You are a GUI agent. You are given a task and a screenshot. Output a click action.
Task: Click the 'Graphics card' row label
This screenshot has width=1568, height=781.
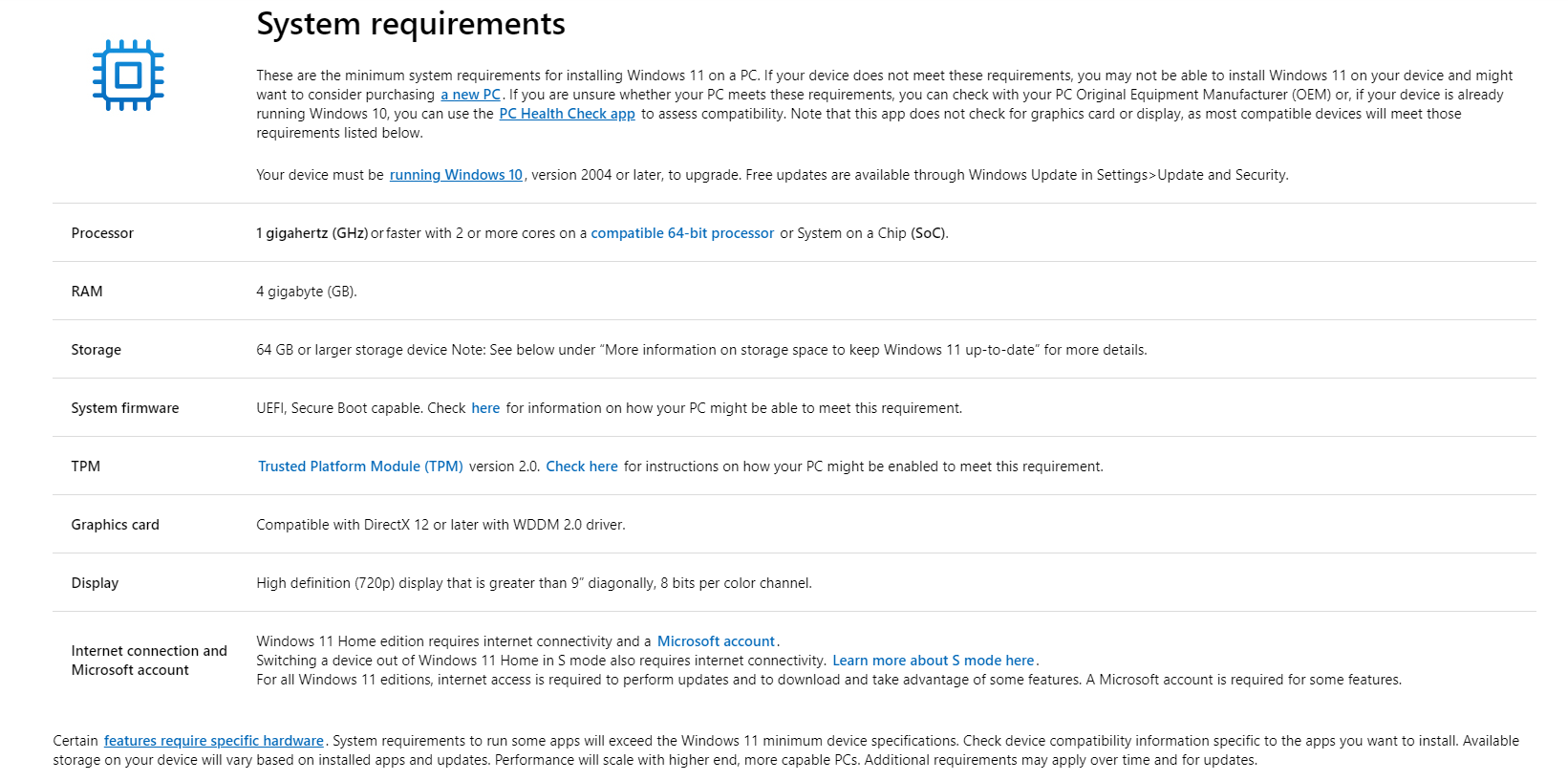click(116, 525)
